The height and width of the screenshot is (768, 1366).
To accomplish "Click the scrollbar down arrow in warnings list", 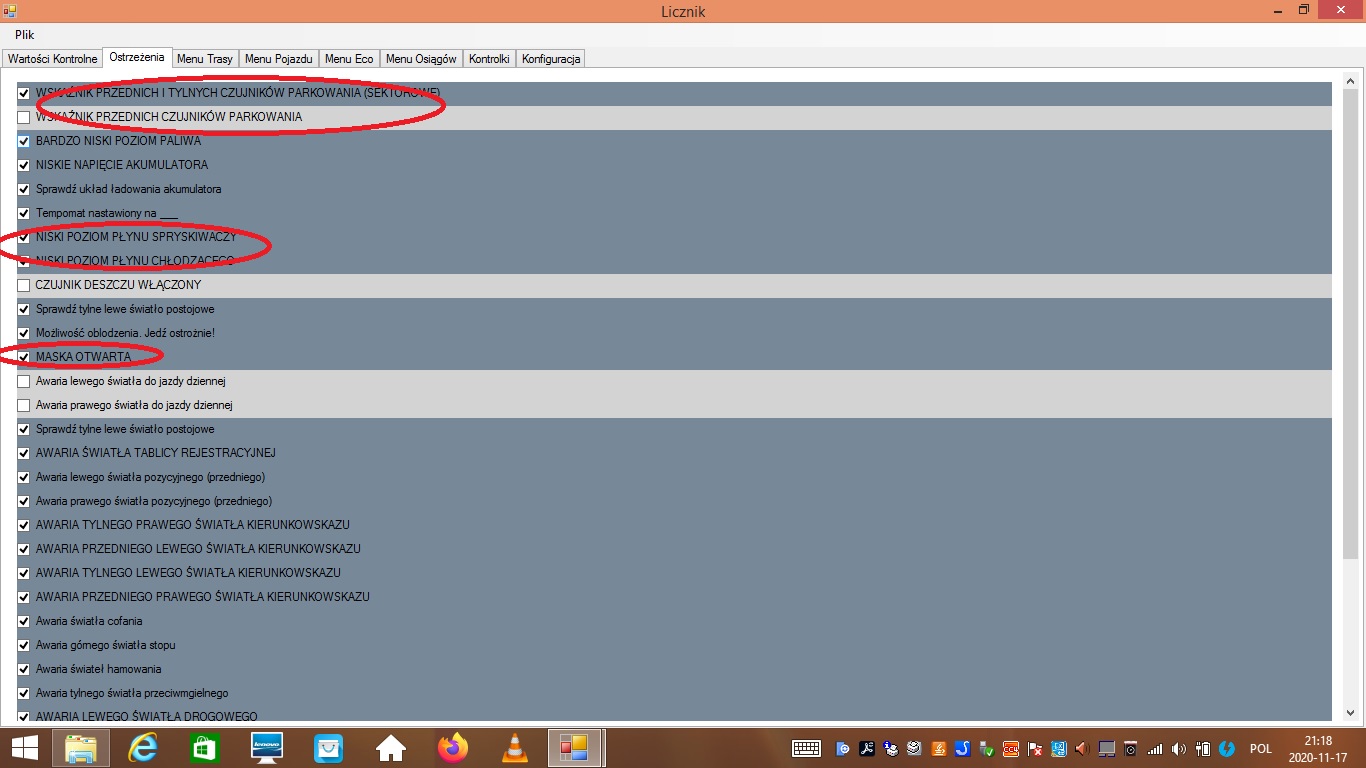I will (x=1350, y=713).
